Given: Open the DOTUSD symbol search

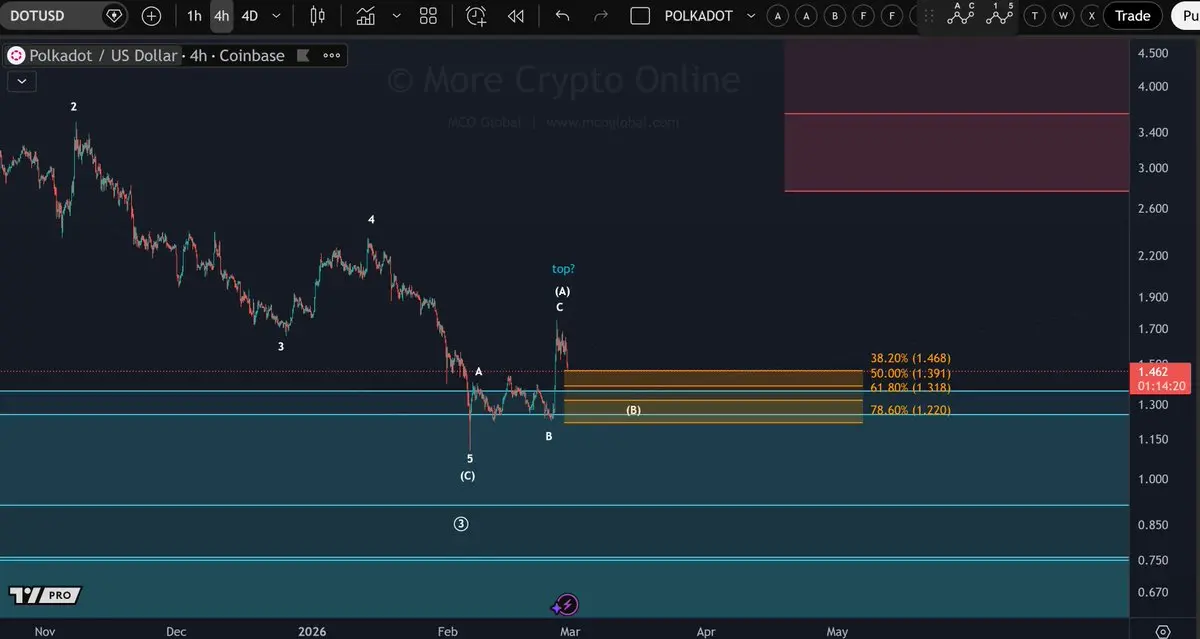Looking at the screenshot, I should (x=40, y=16).
